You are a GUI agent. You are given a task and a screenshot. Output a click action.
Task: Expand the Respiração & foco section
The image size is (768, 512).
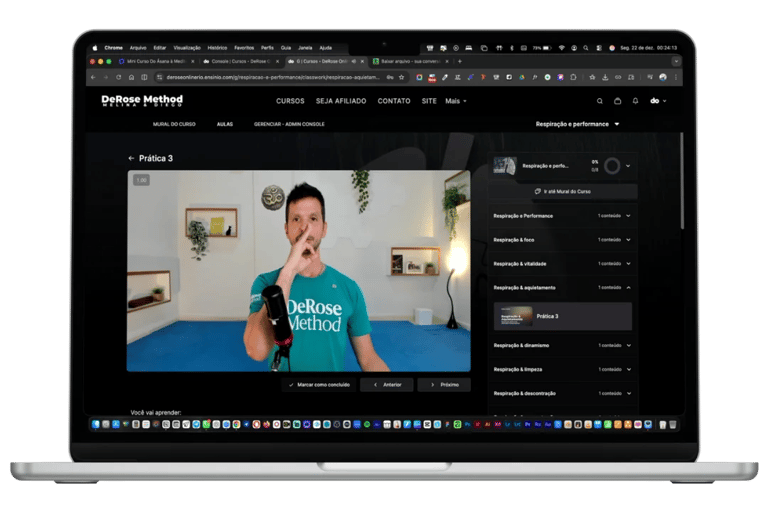[x=562, y=240]
